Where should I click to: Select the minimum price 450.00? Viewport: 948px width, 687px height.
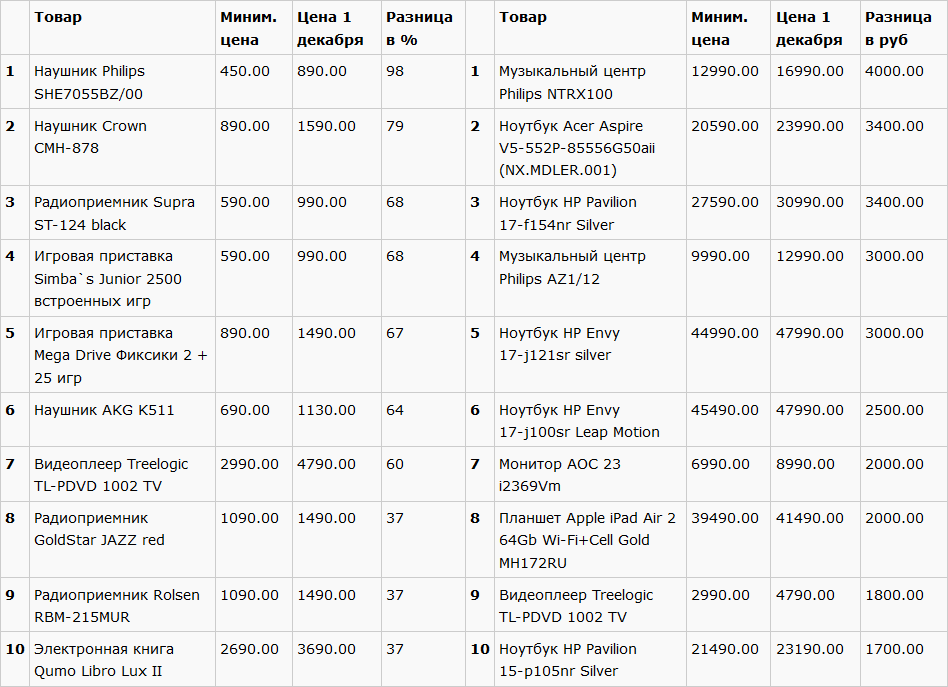tap(245, 71)
